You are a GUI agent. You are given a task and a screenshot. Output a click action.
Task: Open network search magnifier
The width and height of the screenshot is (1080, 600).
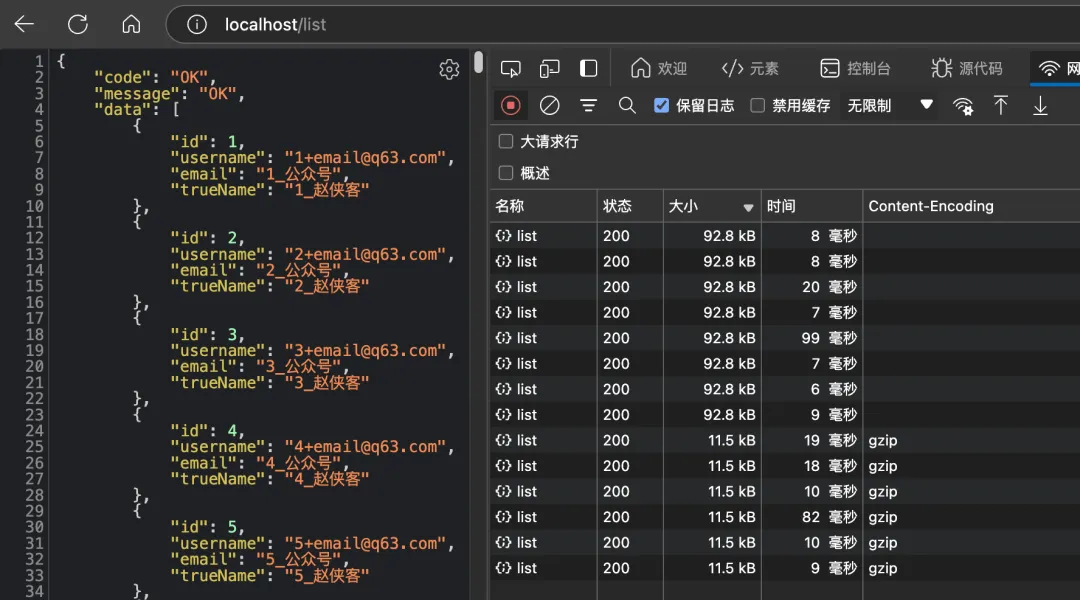point(627,105)
